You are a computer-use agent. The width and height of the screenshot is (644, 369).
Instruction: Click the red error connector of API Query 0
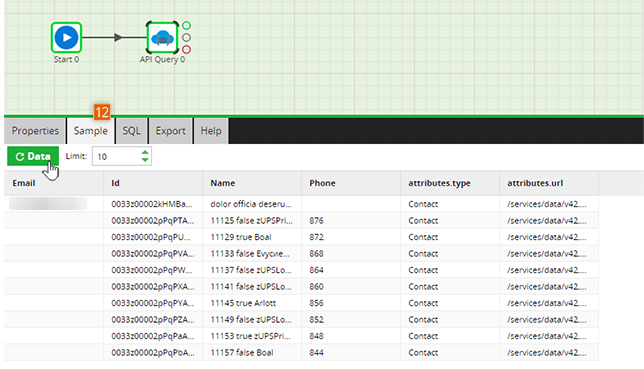point(186,50)
